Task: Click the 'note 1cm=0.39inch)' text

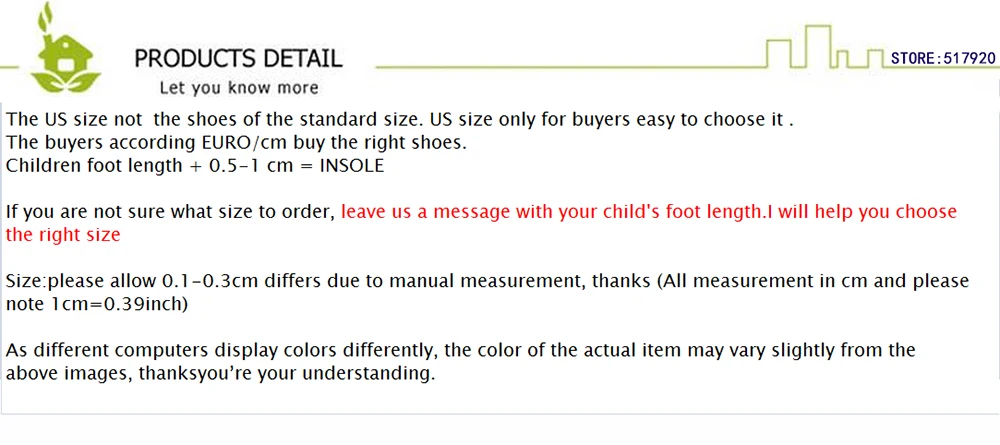Action: tap(97, 305)
